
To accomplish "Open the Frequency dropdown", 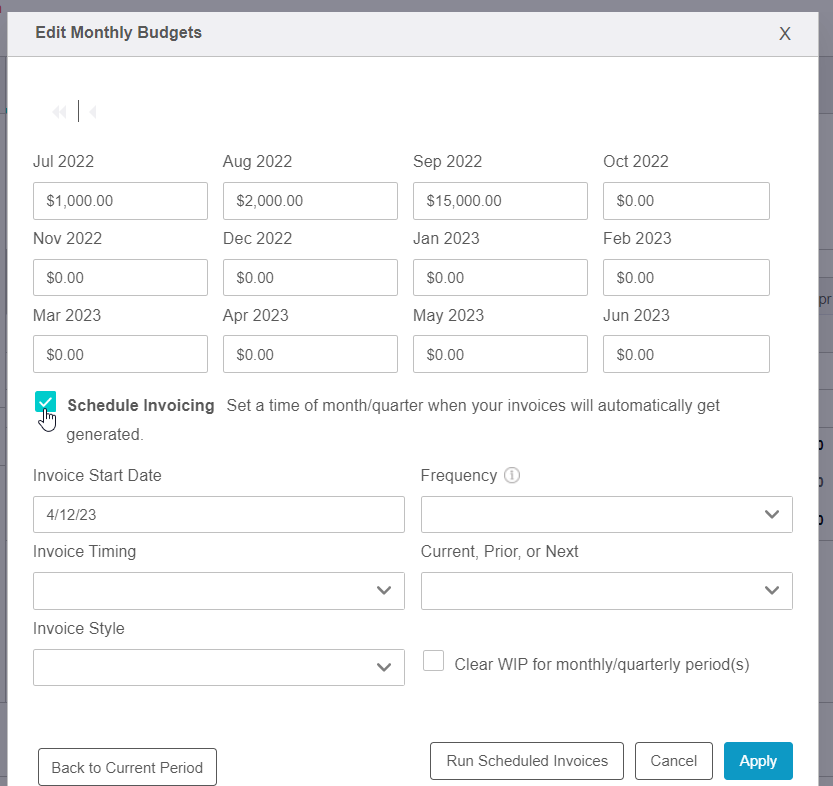I will 606,514.
